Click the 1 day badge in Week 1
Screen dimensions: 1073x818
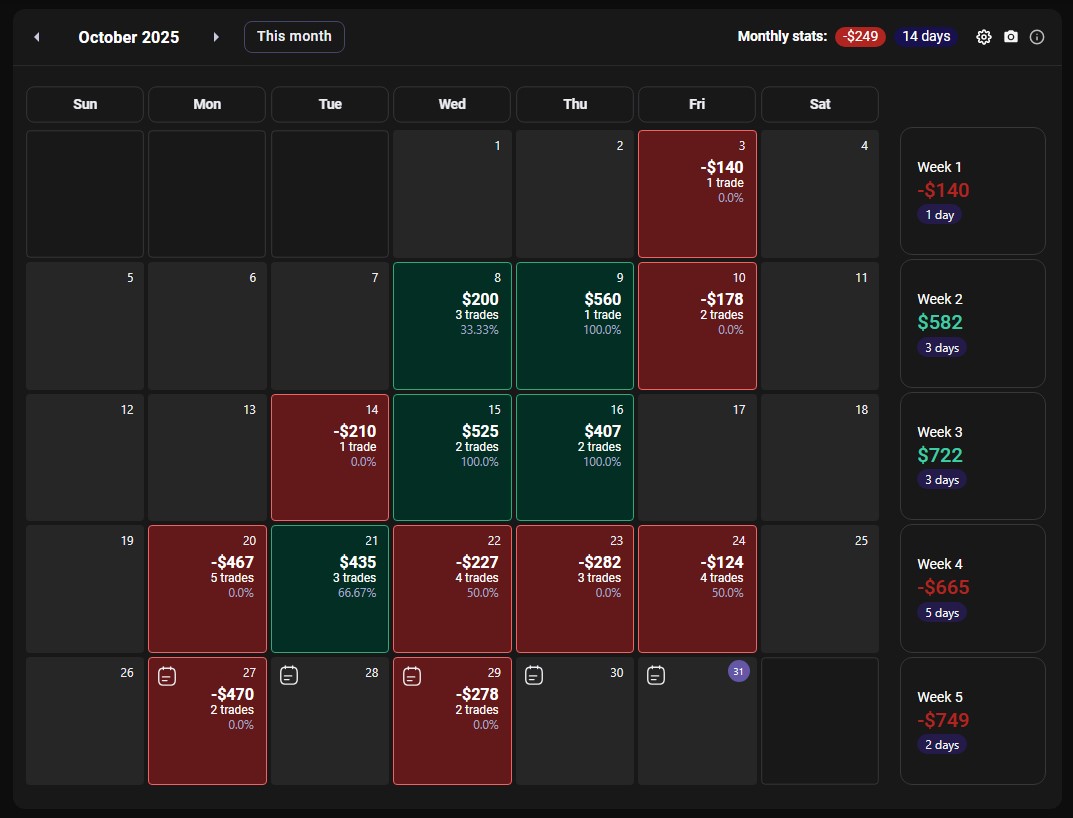[940, 215]
